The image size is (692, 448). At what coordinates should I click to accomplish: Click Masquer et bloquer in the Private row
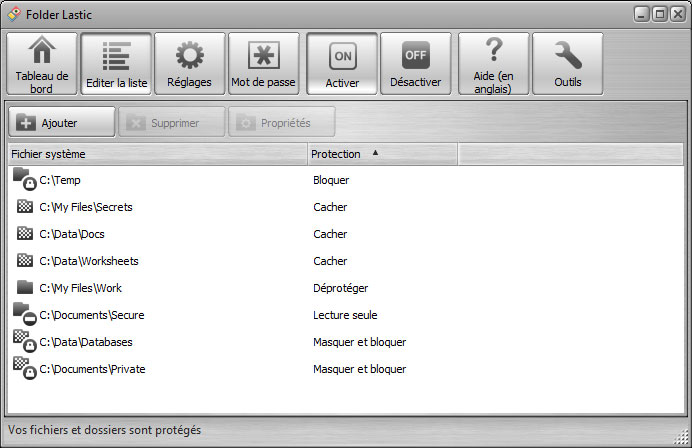point(360,369)
